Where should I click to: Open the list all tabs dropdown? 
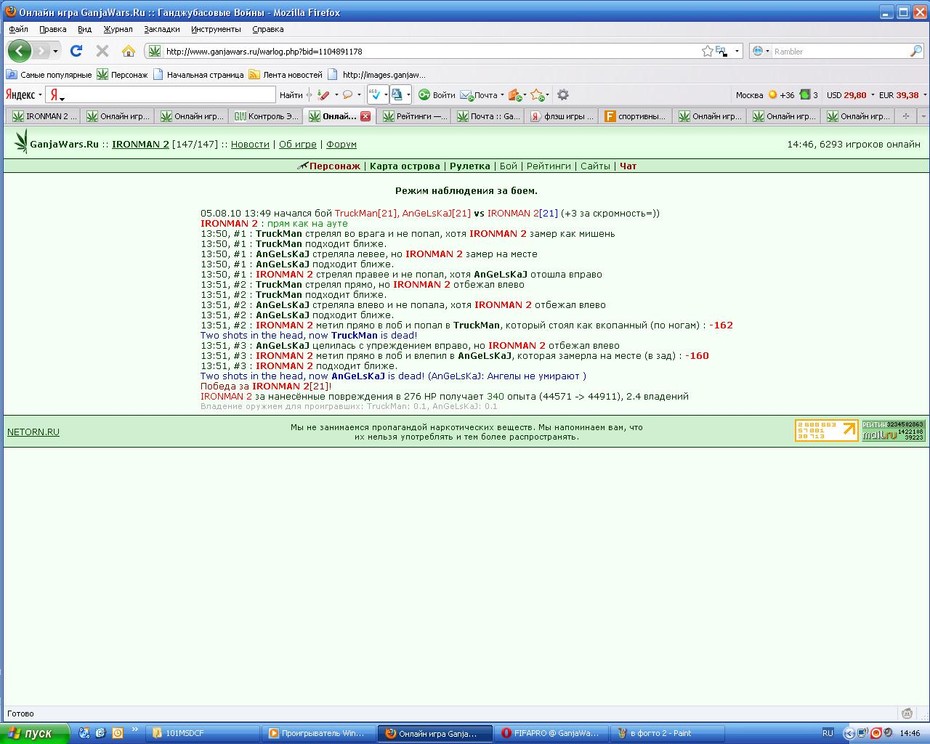coord(923,116)
